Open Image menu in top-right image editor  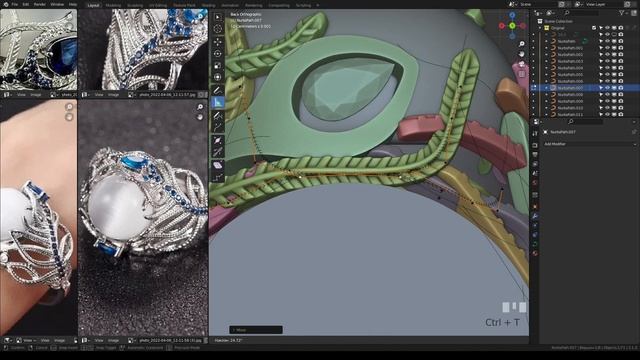click(113, 95)
